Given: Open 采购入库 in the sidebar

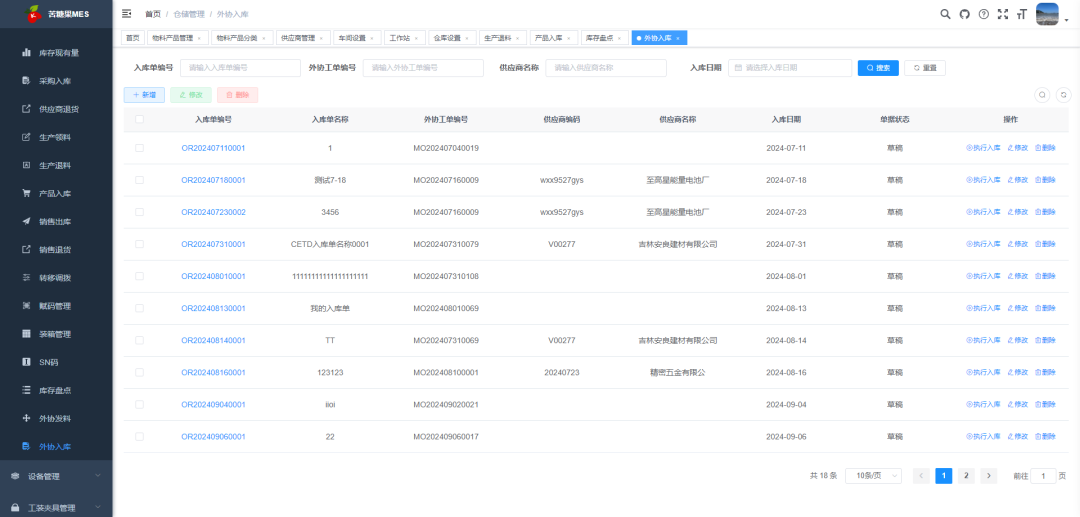Looking at the screenshot, I should 54,80.
